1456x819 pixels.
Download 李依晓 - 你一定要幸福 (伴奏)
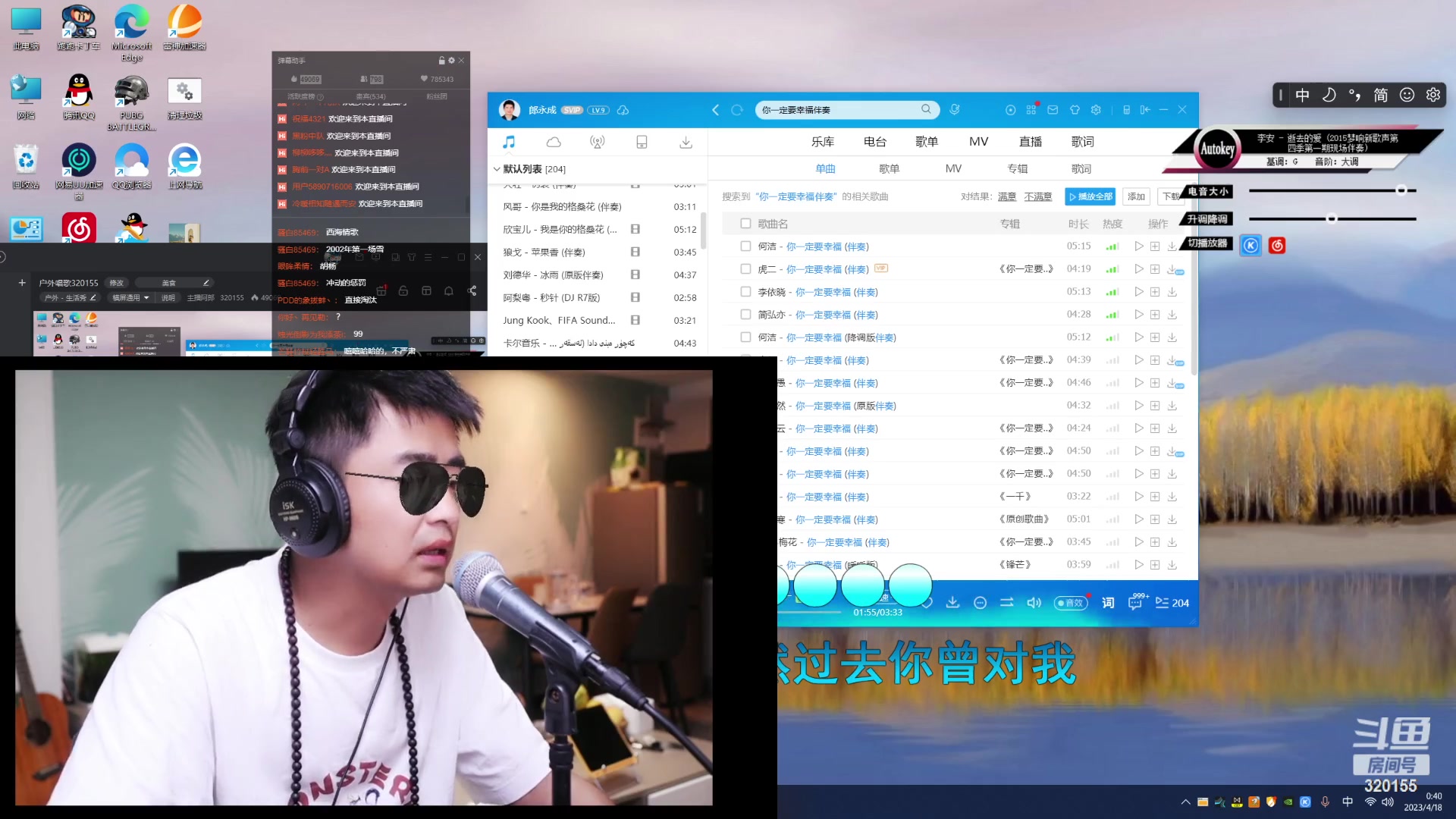pyautogui.click(x=1172, y=292)
